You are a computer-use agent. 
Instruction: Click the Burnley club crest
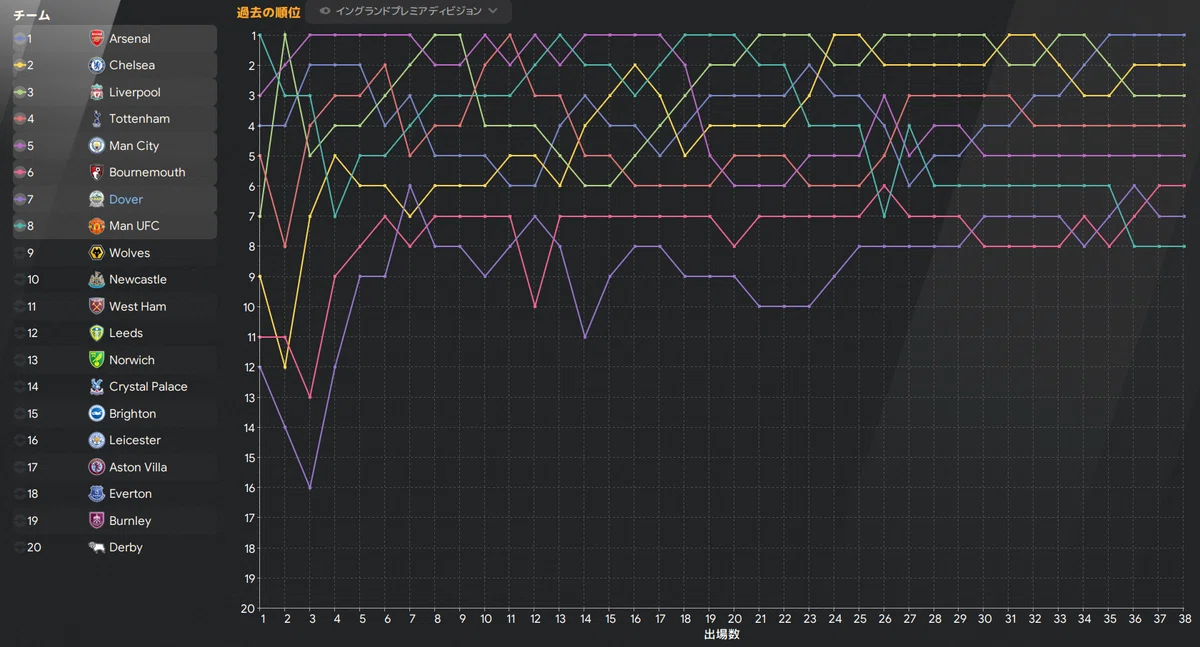click(x=97, y=520)
